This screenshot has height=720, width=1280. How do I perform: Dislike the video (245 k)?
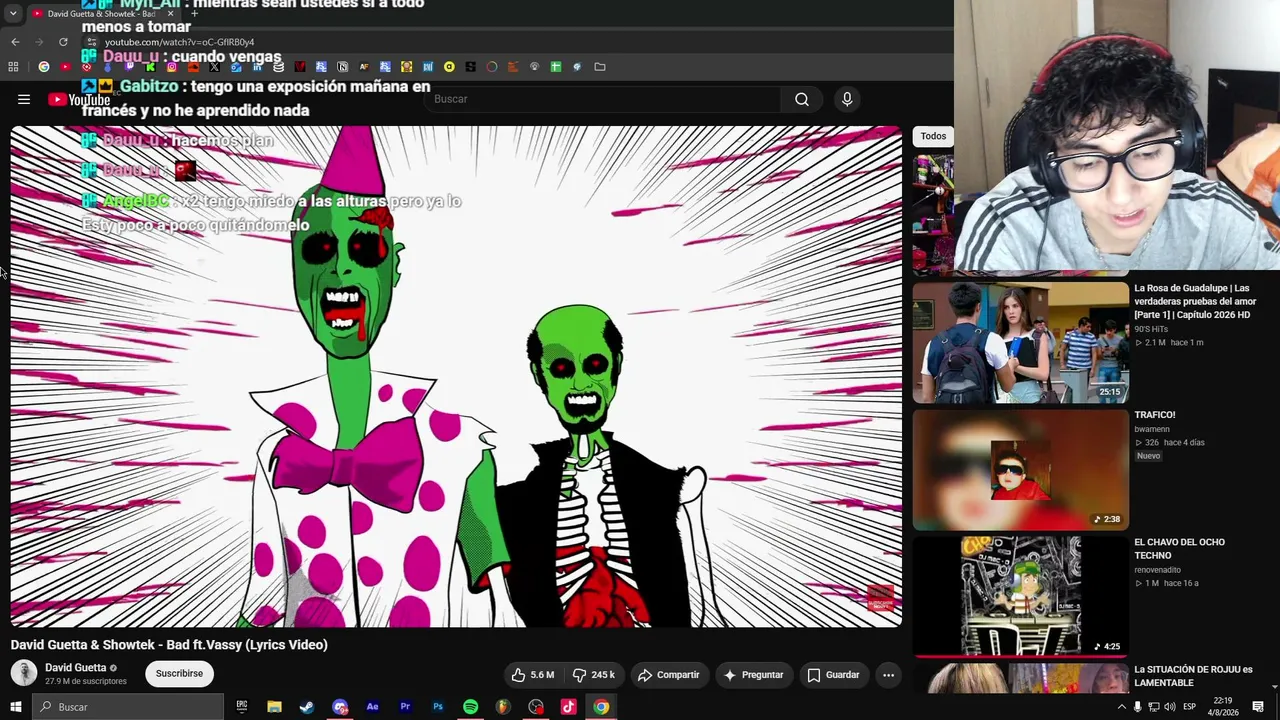pyautogui.click(x=593, y=675)
